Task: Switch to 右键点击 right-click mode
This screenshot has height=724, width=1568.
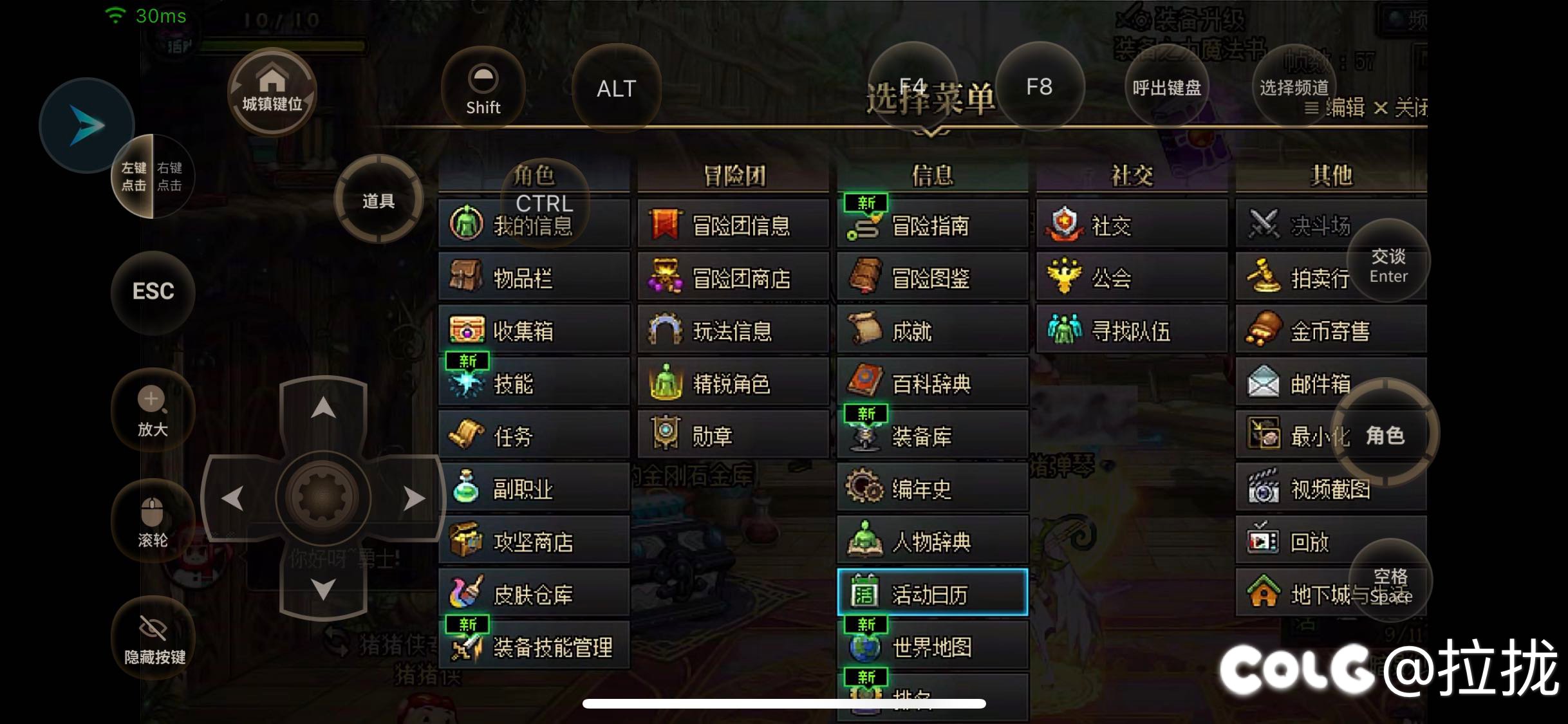Action: point(171,176)
